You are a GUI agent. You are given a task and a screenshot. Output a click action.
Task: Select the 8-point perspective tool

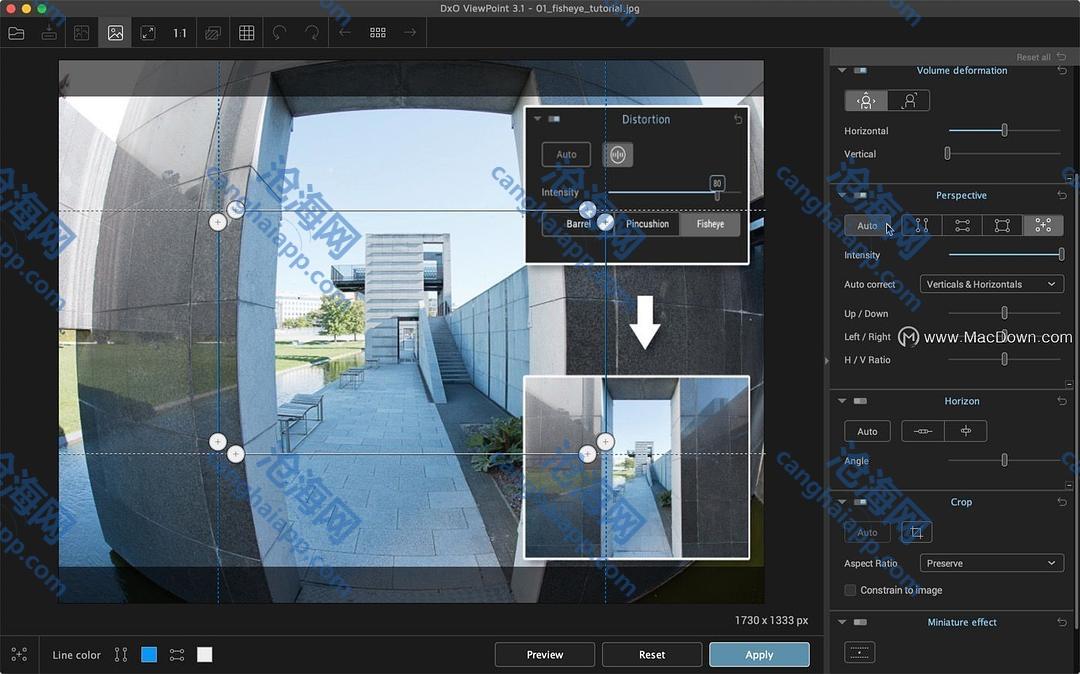coord(1042,226)
